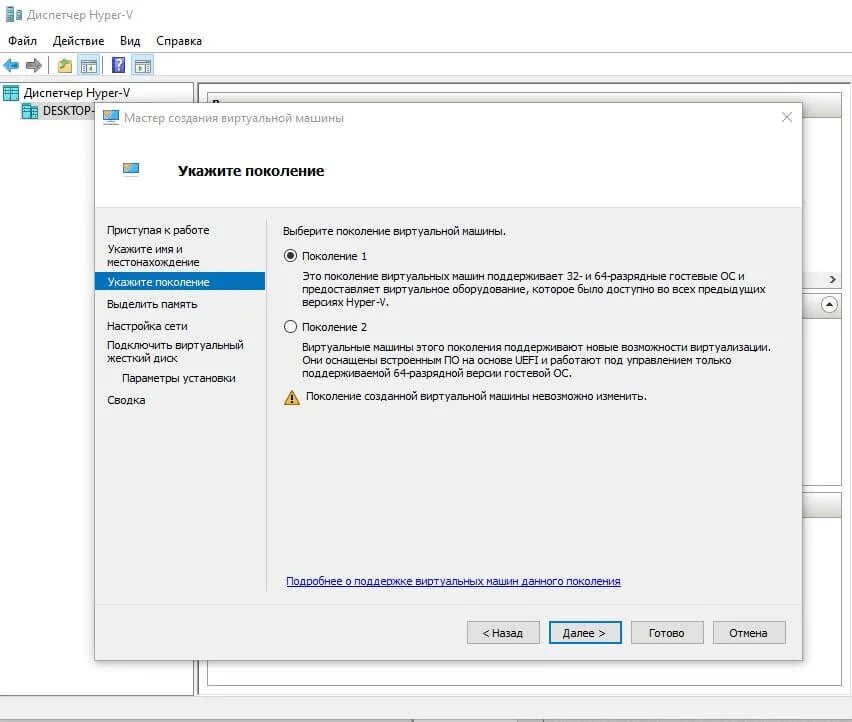This screenshot has width=852, height=722.
Task: Open the Вид menu
Action: pos(130,41)
